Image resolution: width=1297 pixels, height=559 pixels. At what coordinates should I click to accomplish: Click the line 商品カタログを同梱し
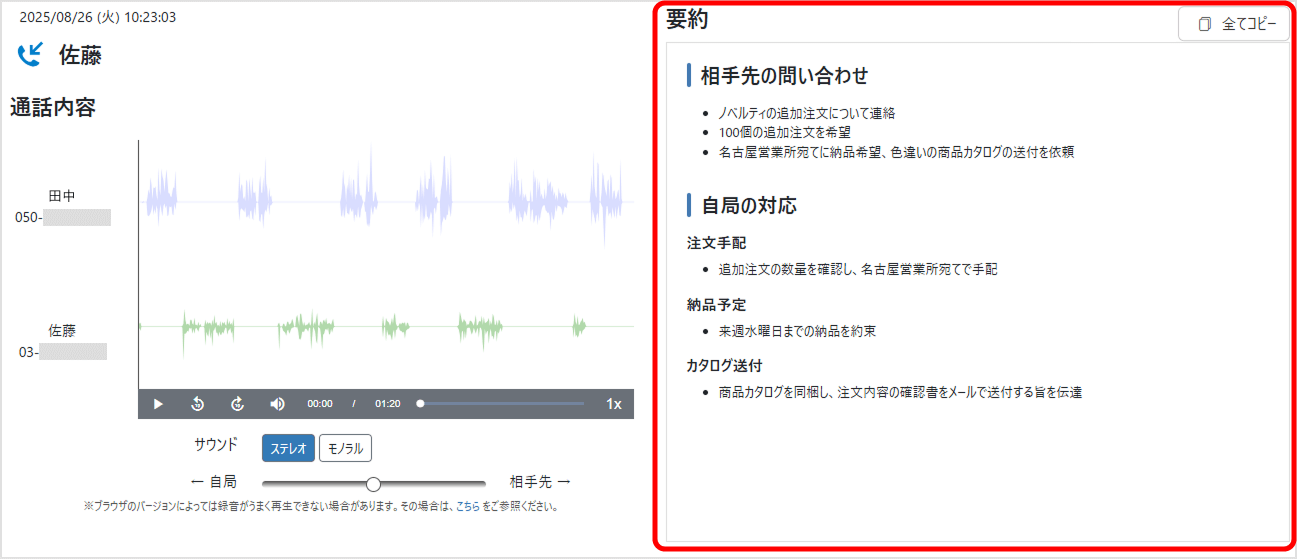click(900, 392)
